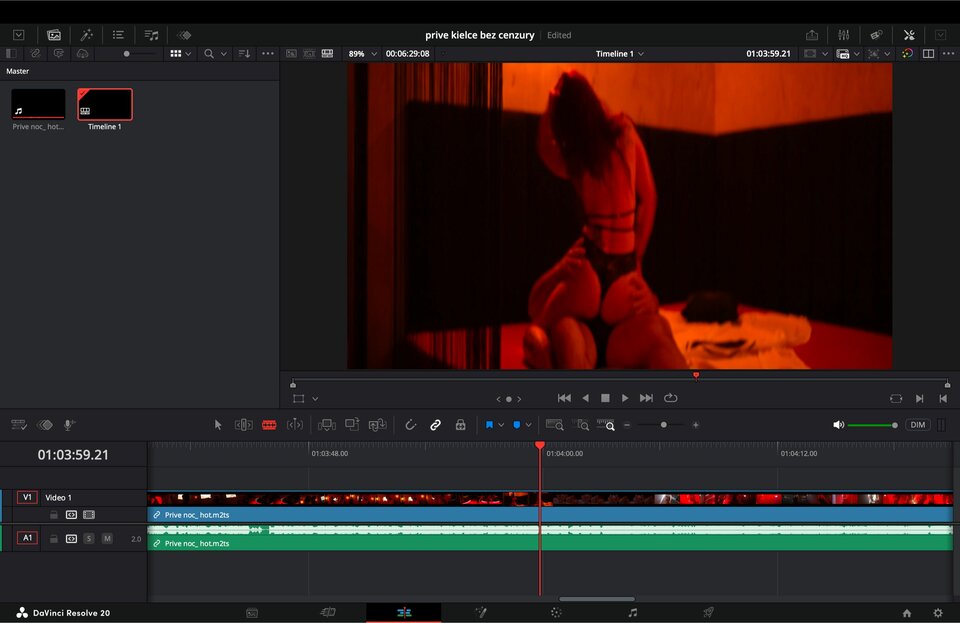Mute audio track A1 with M button
The width and height of the screenshot is (960, 623).
(107, 539)
